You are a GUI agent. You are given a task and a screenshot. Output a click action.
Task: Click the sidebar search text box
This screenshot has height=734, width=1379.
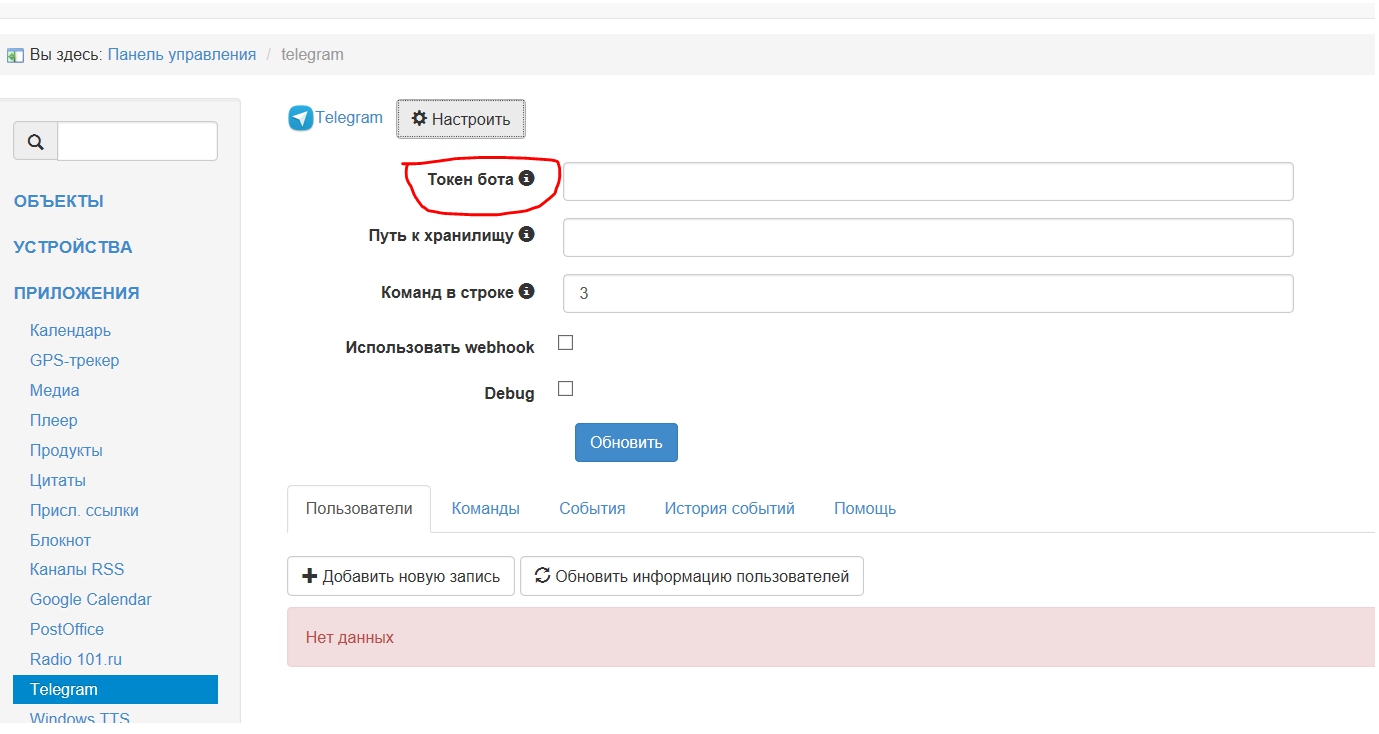point(138,142)
